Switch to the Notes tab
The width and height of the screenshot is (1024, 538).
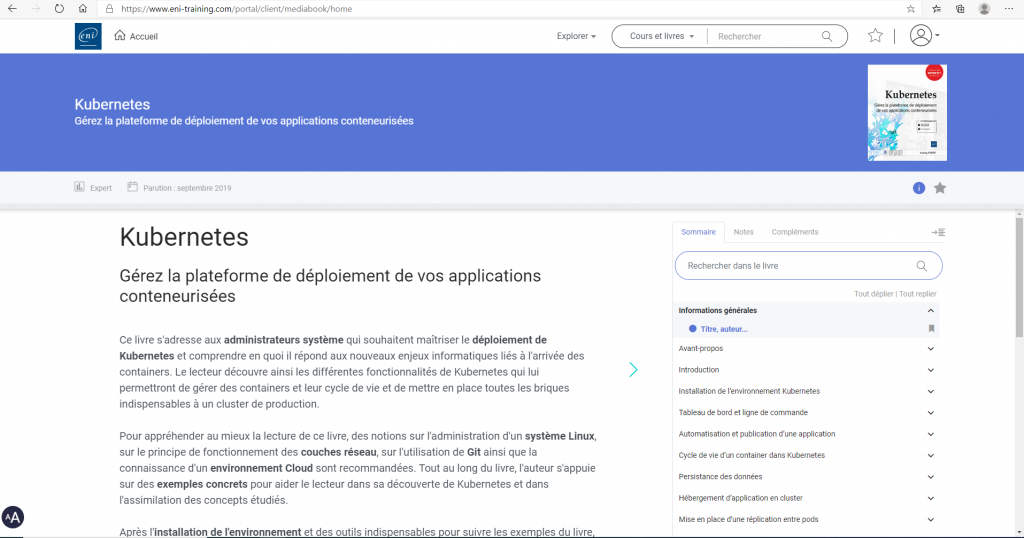743,232
